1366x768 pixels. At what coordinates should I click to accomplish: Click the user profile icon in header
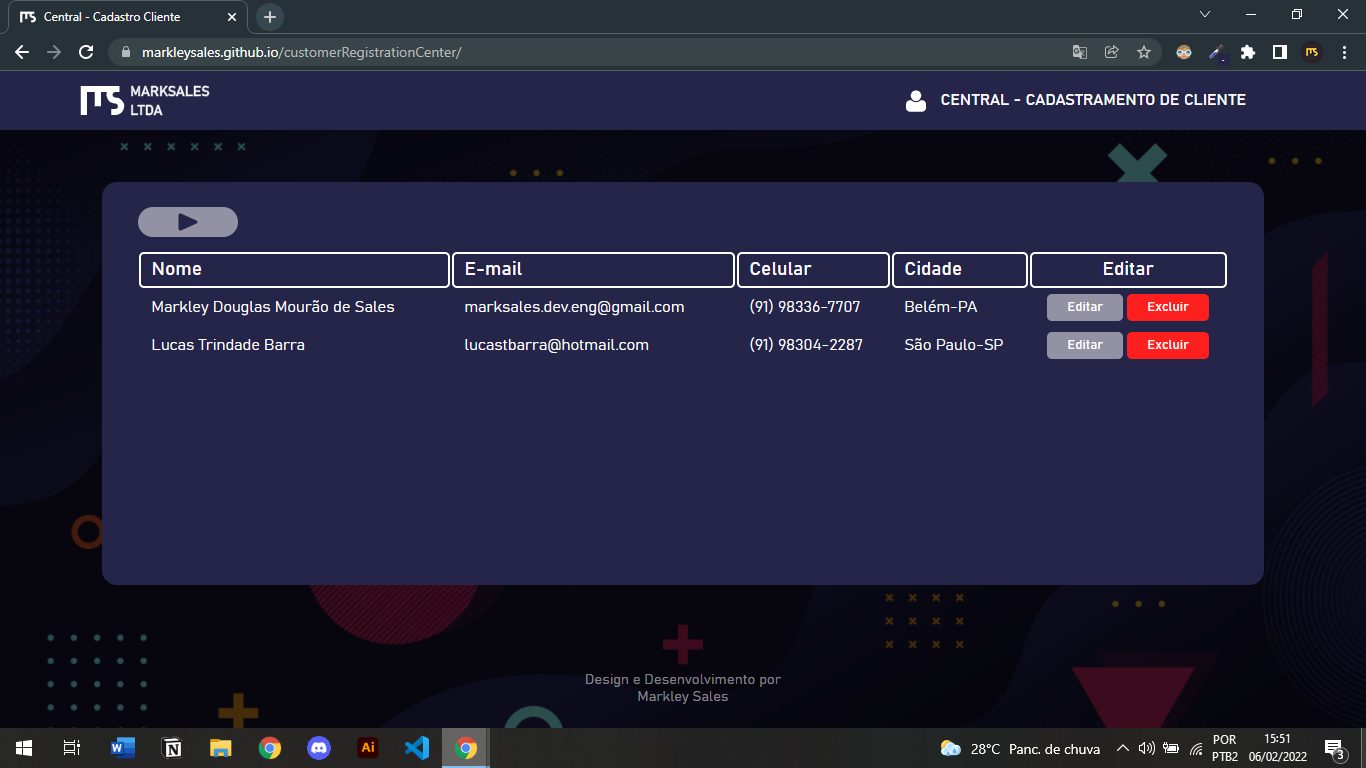[915, 101]
